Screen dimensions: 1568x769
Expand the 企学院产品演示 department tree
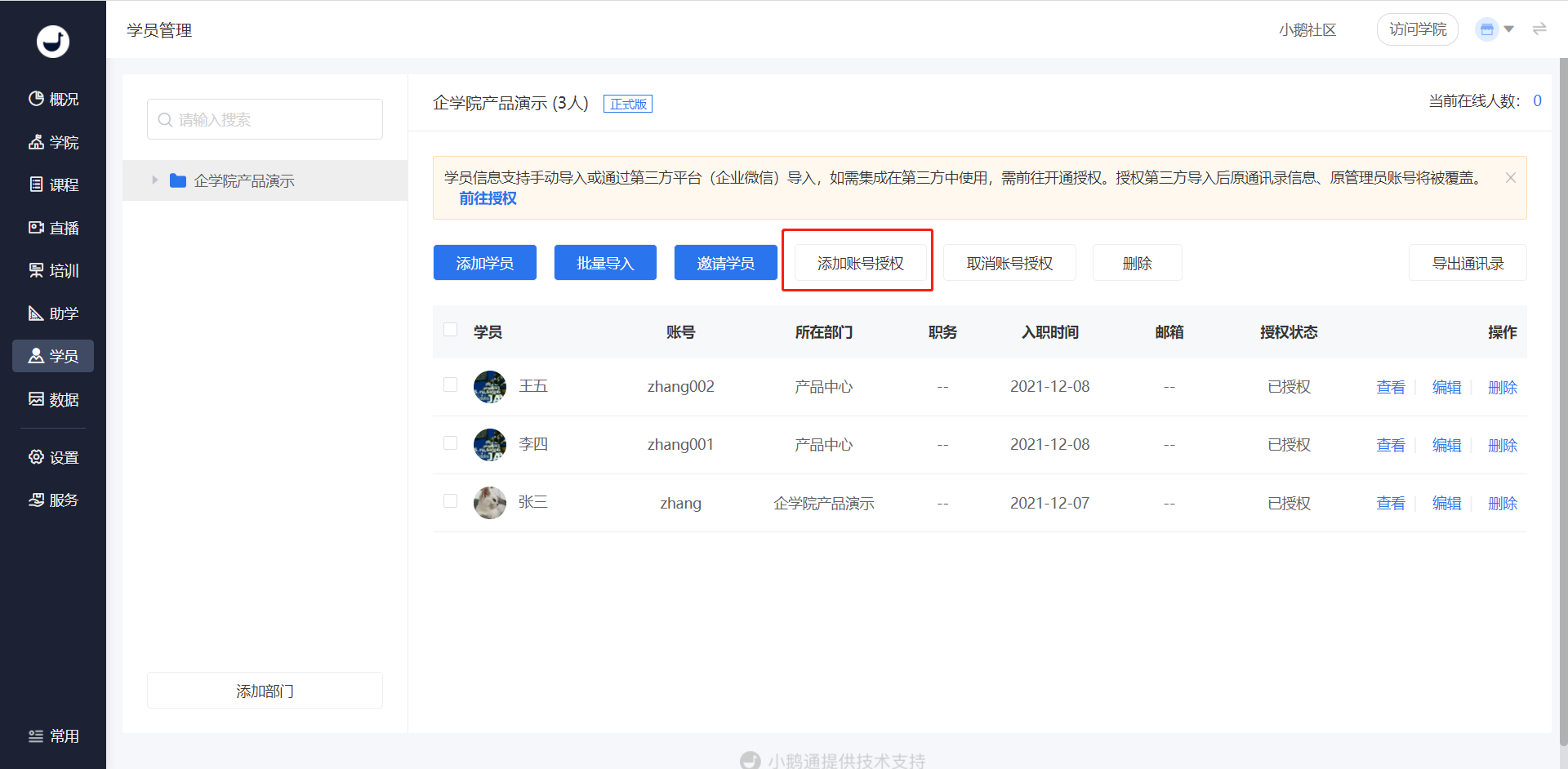coord(154,180)
